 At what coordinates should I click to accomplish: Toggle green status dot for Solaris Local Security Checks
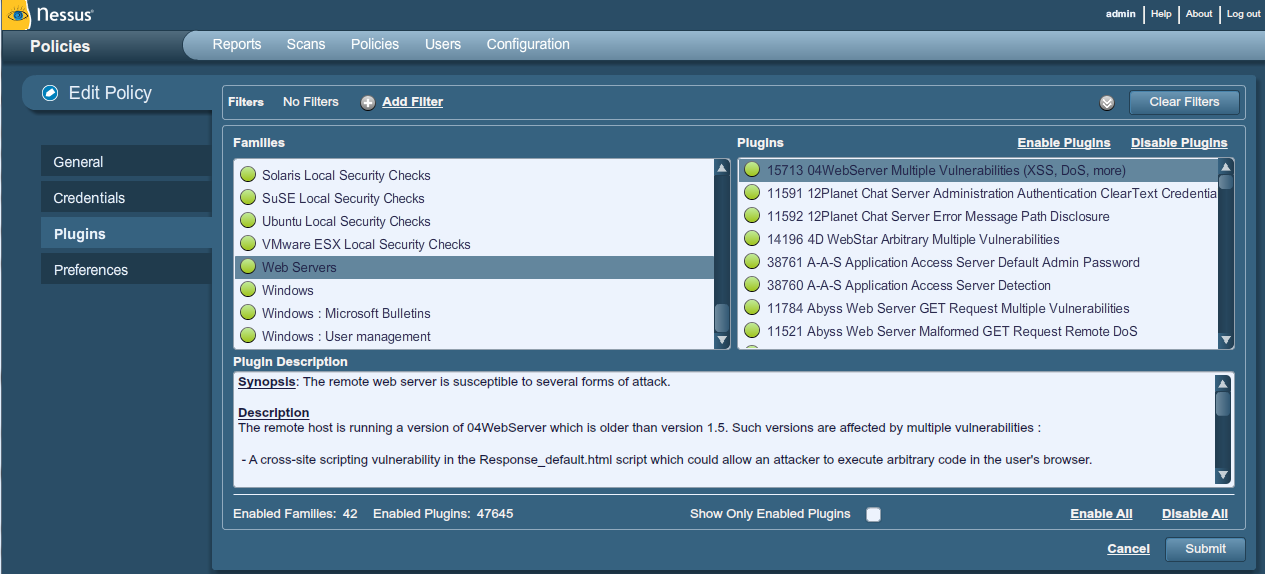[x=248, y=175]
